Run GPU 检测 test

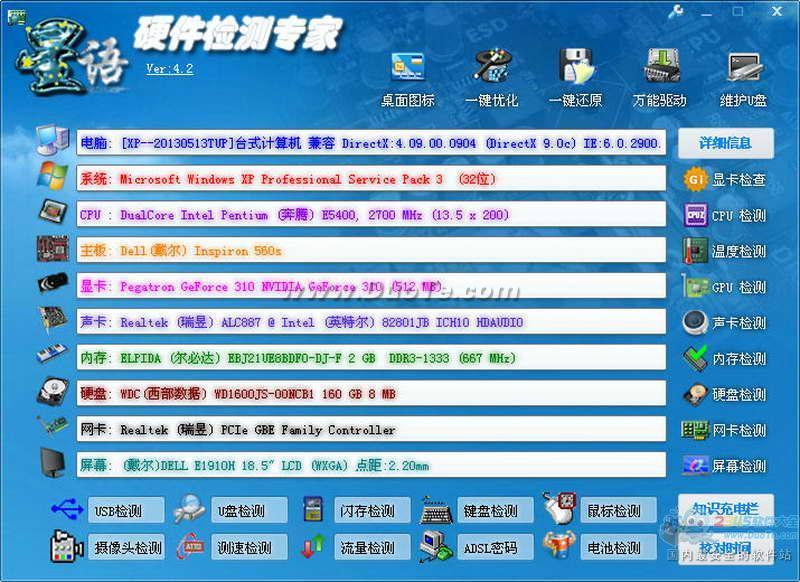724,287
